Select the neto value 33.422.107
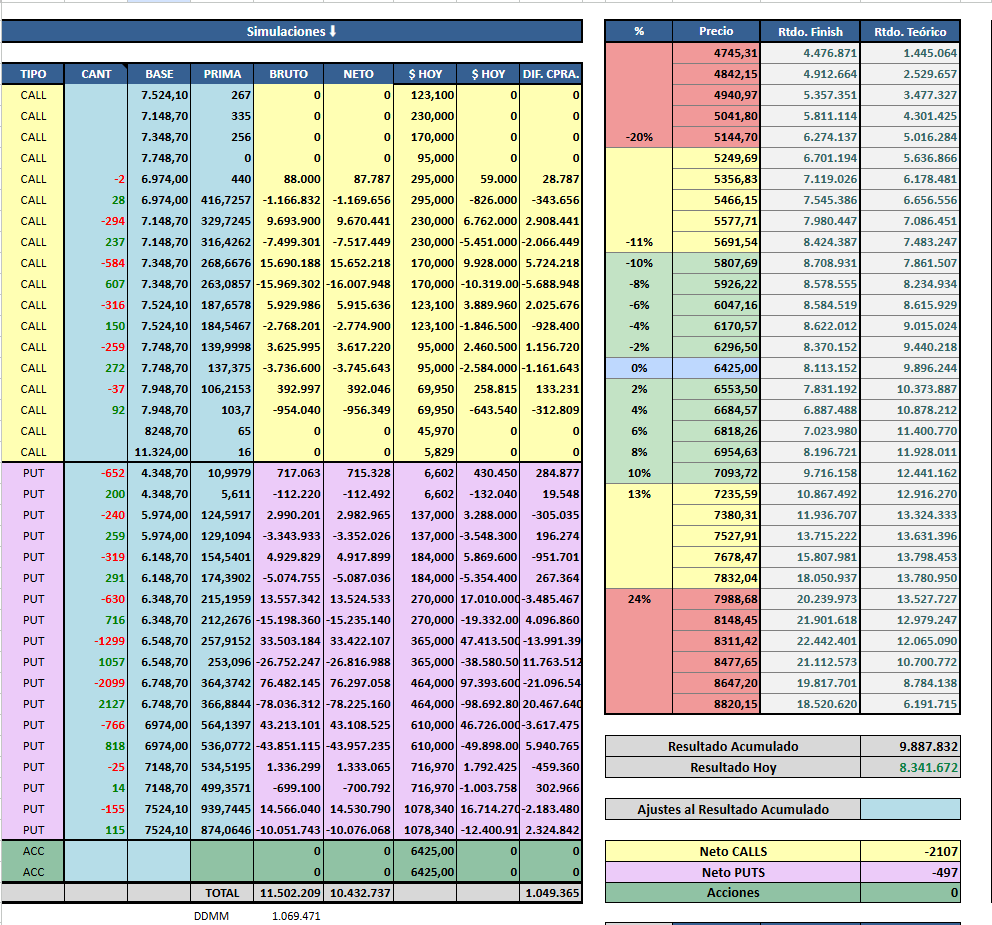Viewport: 992px width, 925px height. pos(359,641)
